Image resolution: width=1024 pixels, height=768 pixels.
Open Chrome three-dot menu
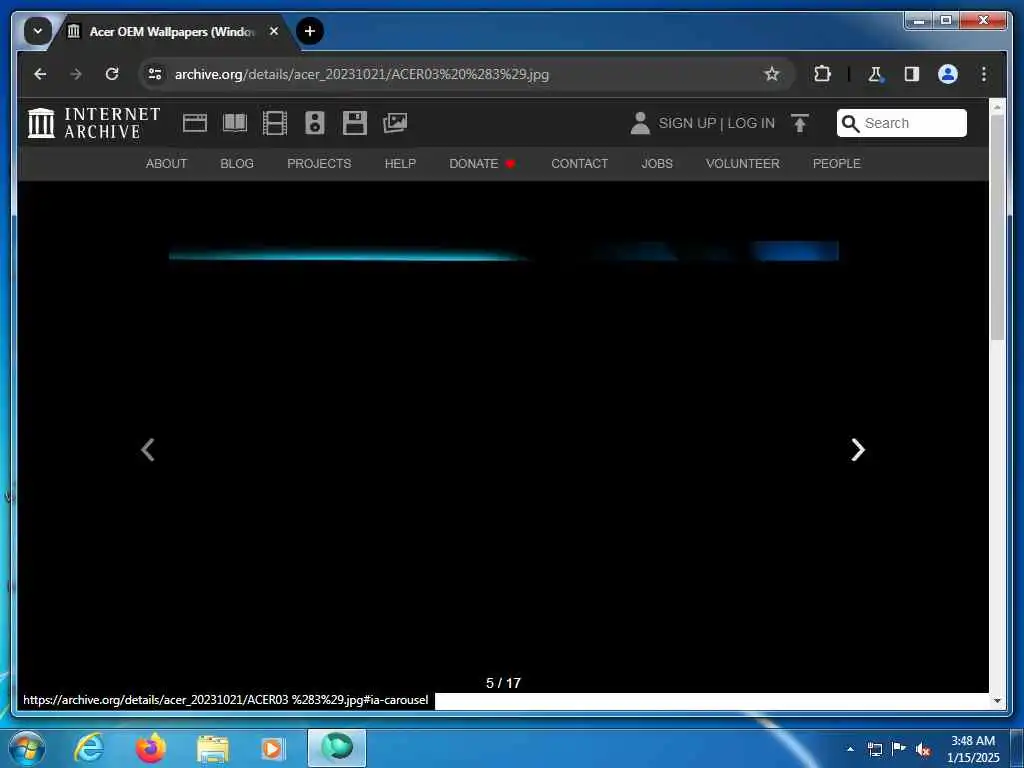[984, 74]
